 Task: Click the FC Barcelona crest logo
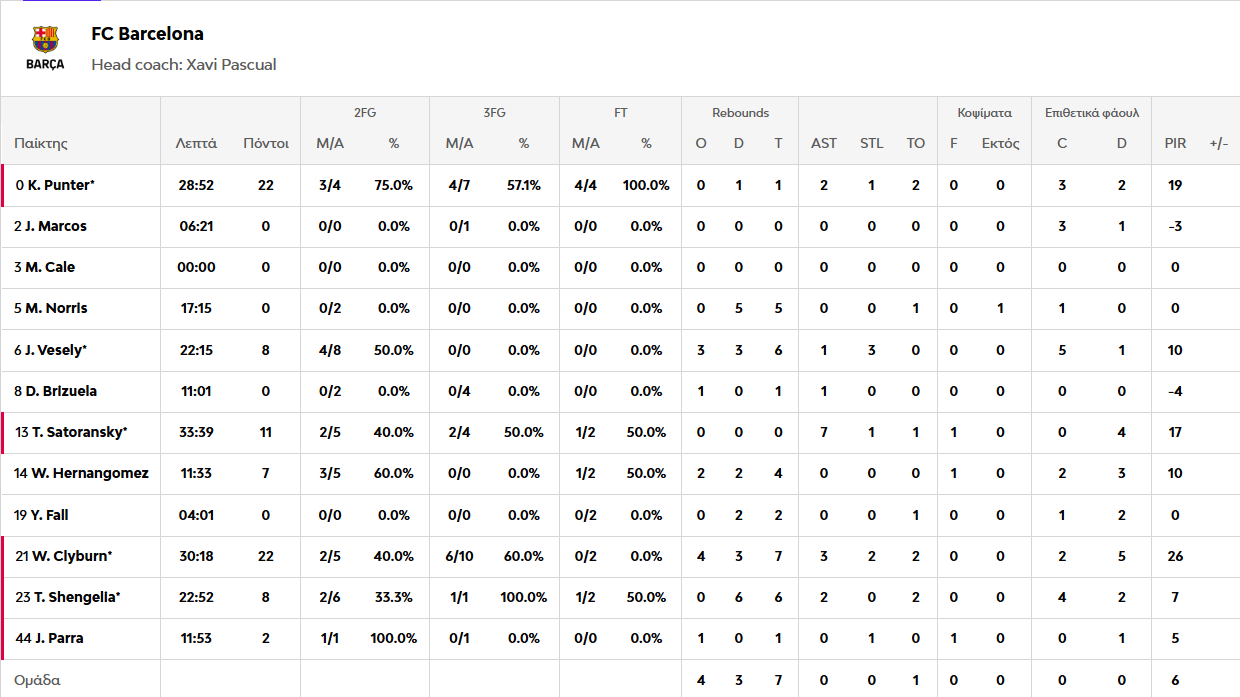[x=45, y=48]
